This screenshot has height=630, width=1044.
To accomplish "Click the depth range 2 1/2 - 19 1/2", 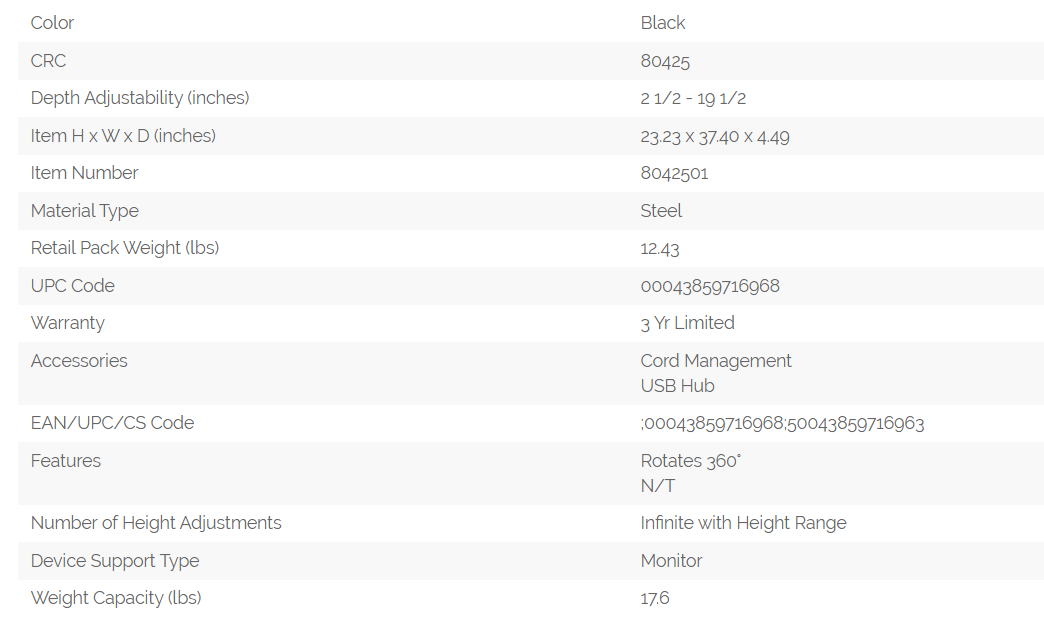I will tap(693, 98).
